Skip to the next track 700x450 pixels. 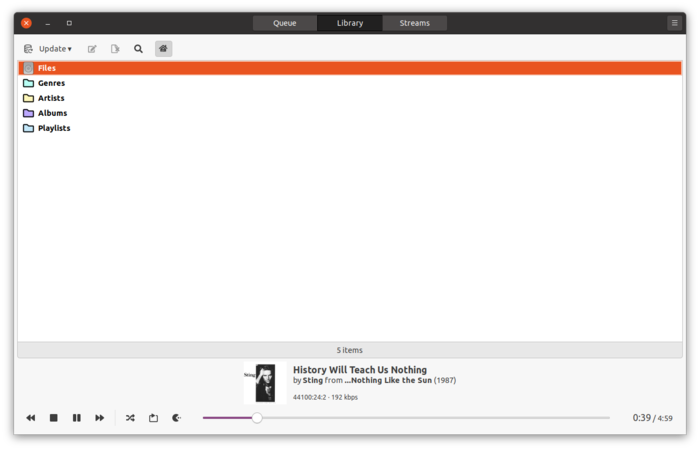[x=100, y=418]
